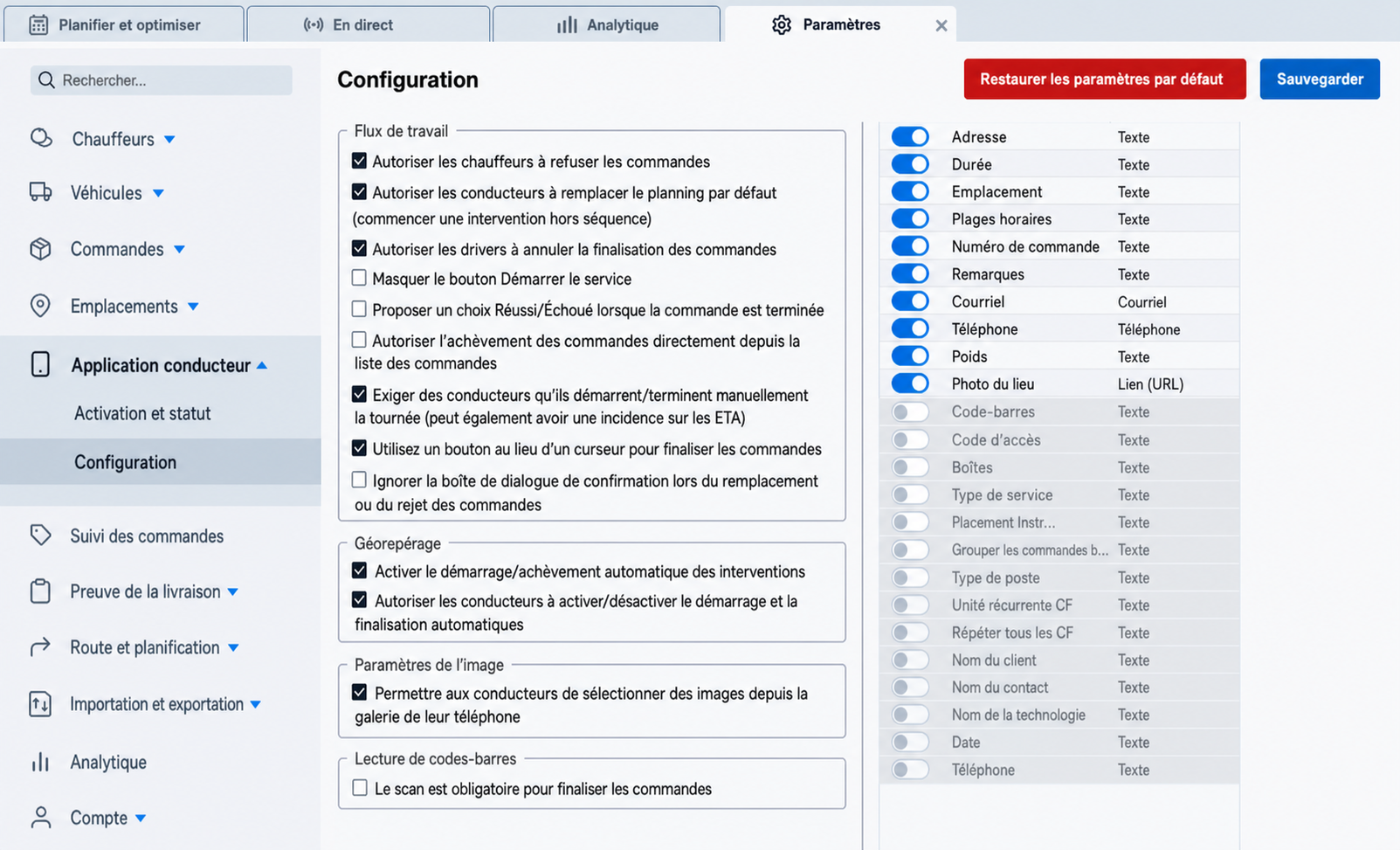Viewport: 1400px width, 850px height.
Task: Collapse the Application conducteur arrow
Action: point(262,365)
